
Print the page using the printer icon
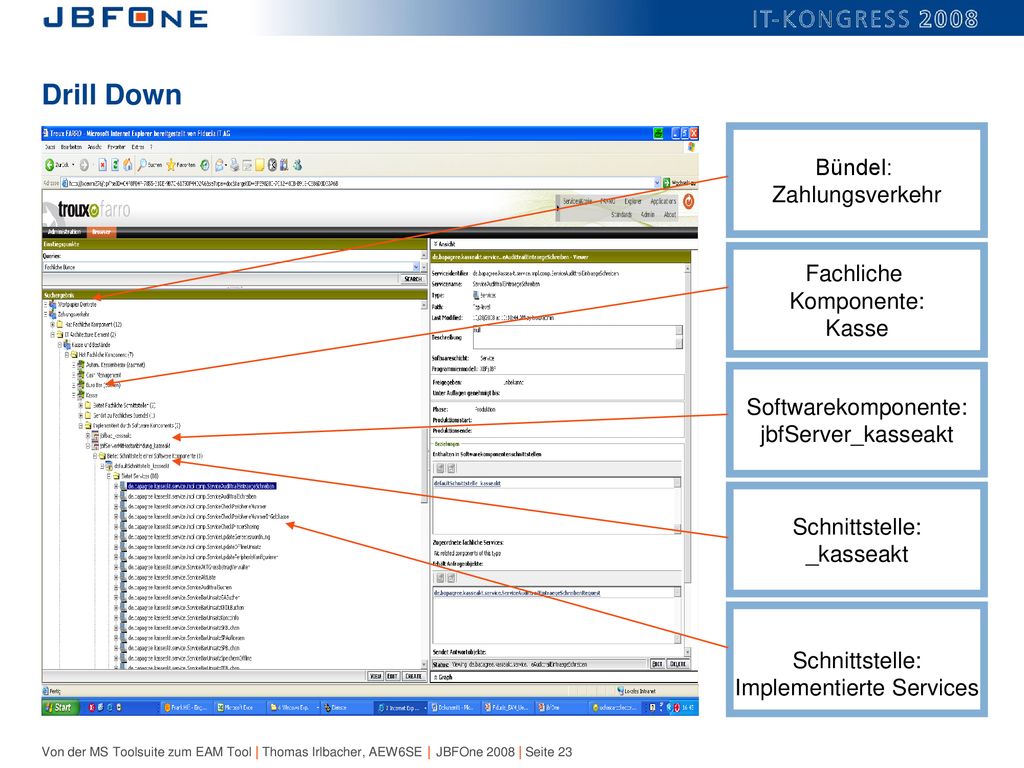click(234, 165)
